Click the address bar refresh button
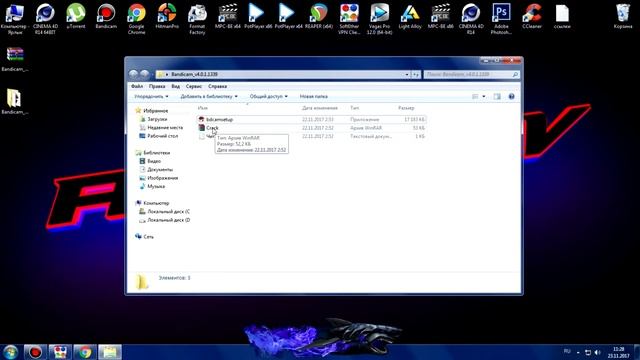 (416, 74)
